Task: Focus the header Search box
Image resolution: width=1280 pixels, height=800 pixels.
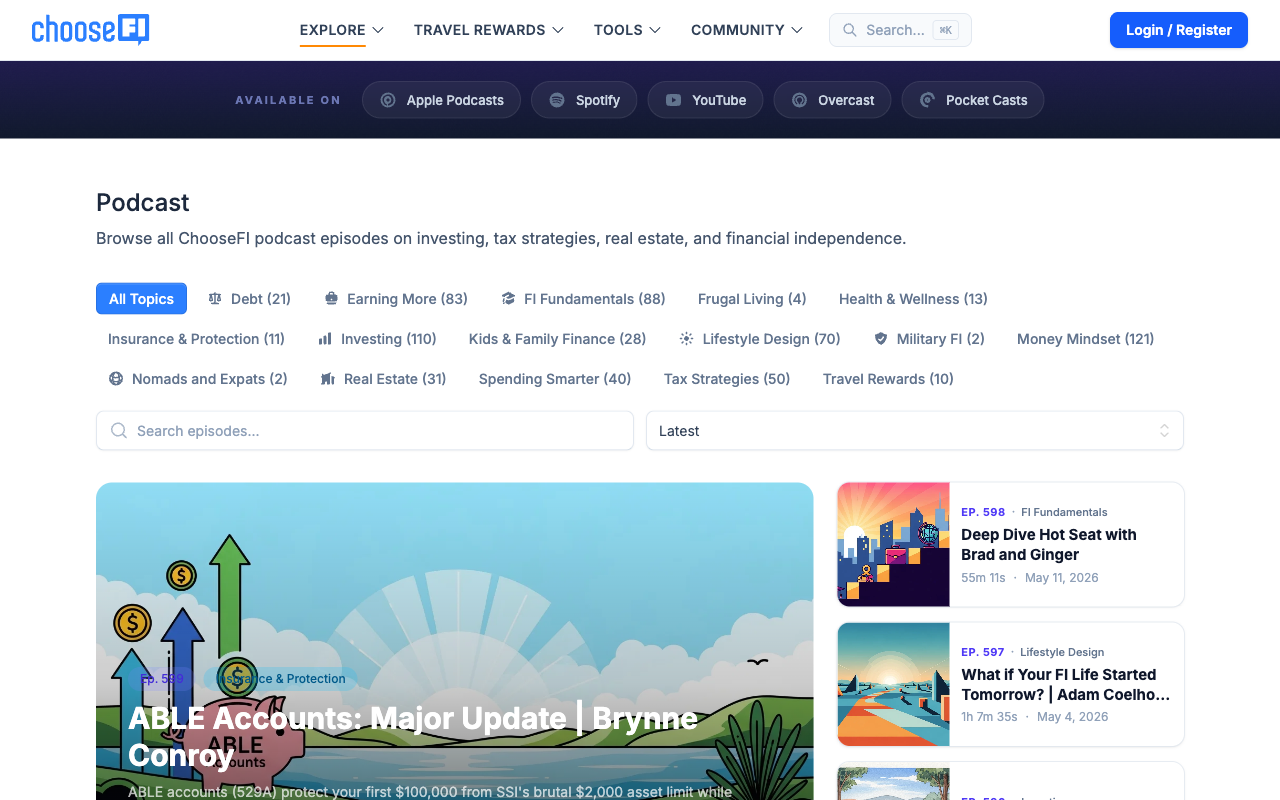Action: (x=900, y=30)
